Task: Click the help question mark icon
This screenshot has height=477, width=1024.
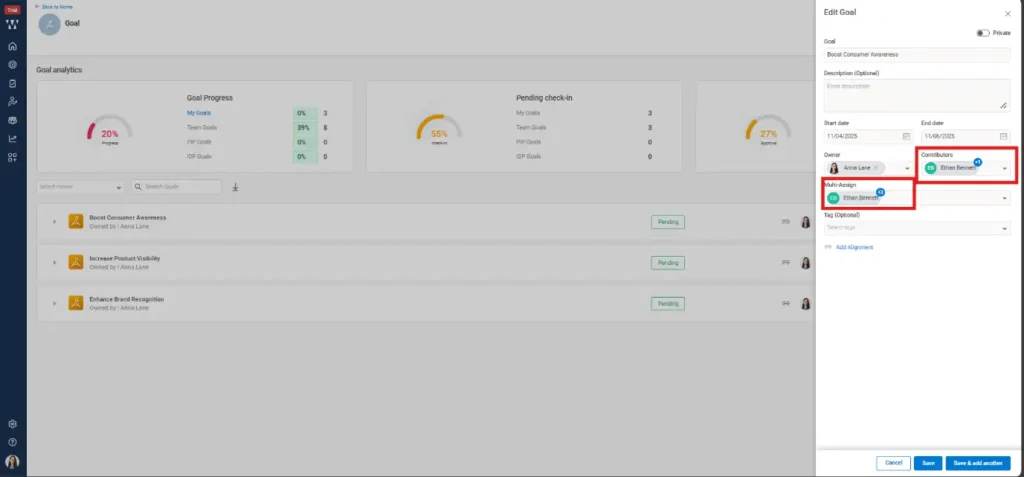Action: pyautogui.click(x=12, y=442)
